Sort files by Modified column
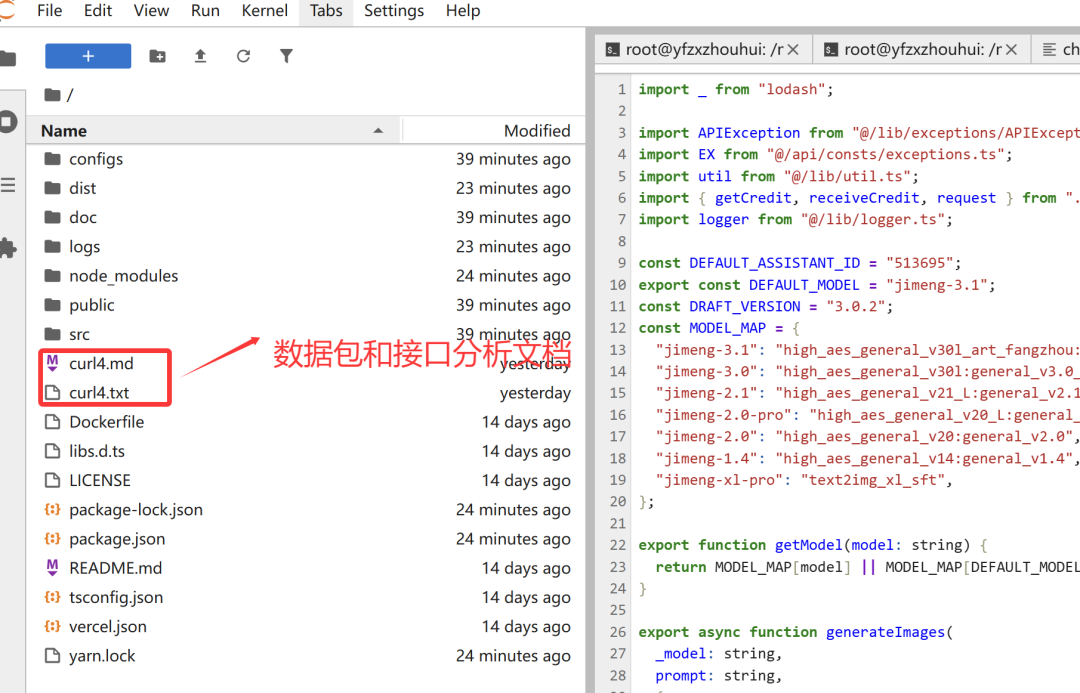The width and height of the screenshot is (1080, 693). pyautogui.click(x=537, y=131)
